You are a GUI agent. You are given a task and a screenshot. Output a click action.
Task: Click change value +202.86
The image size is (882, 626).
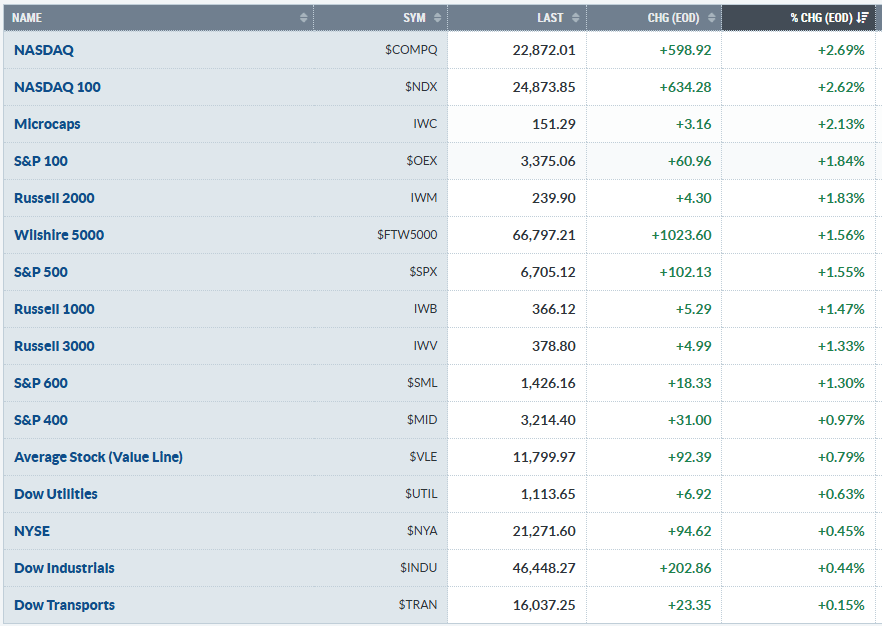pyautogui.click(x=686, y=568)
